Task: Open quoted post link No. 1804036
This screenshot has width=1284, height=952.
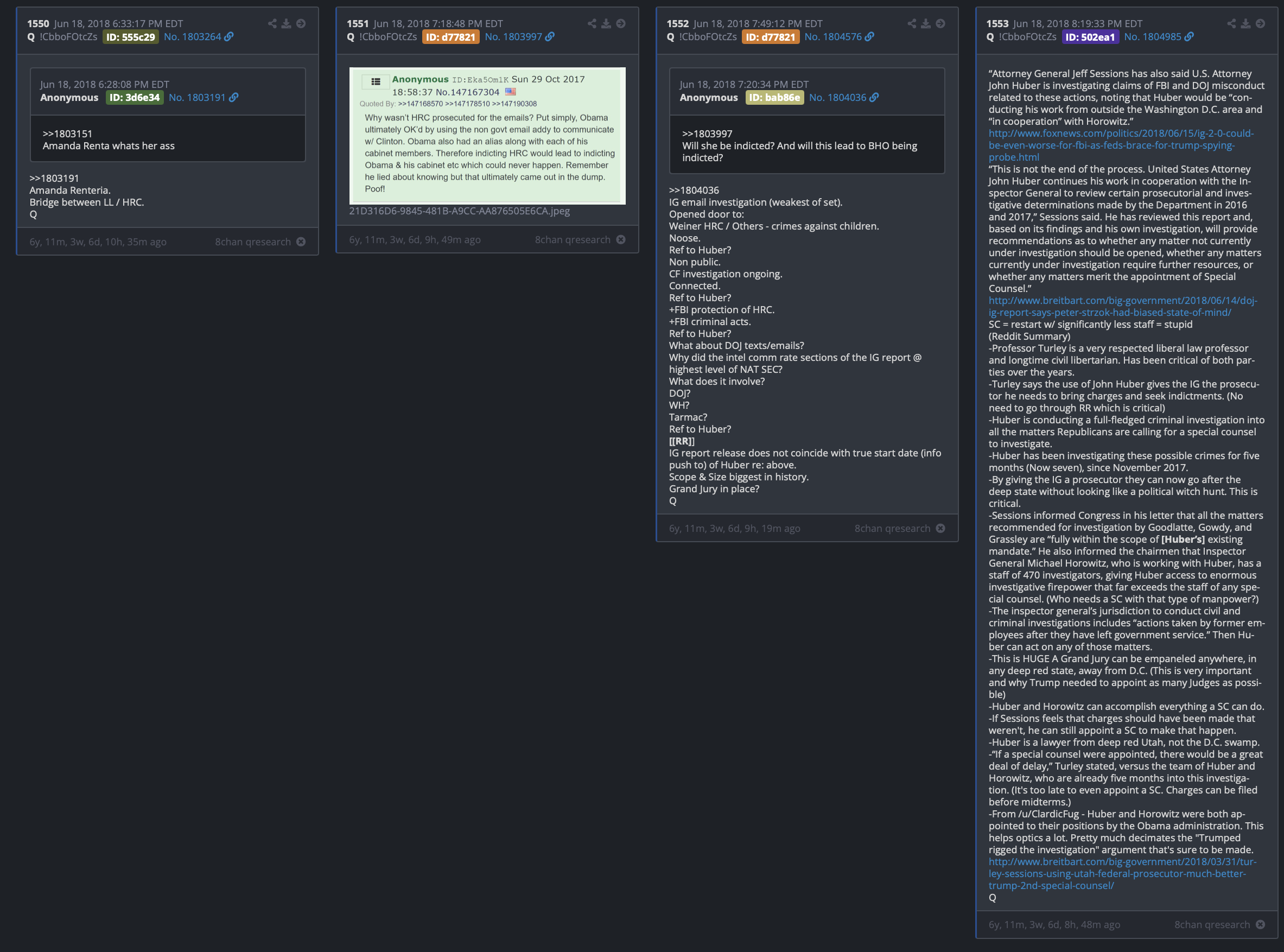Action: 837,97
